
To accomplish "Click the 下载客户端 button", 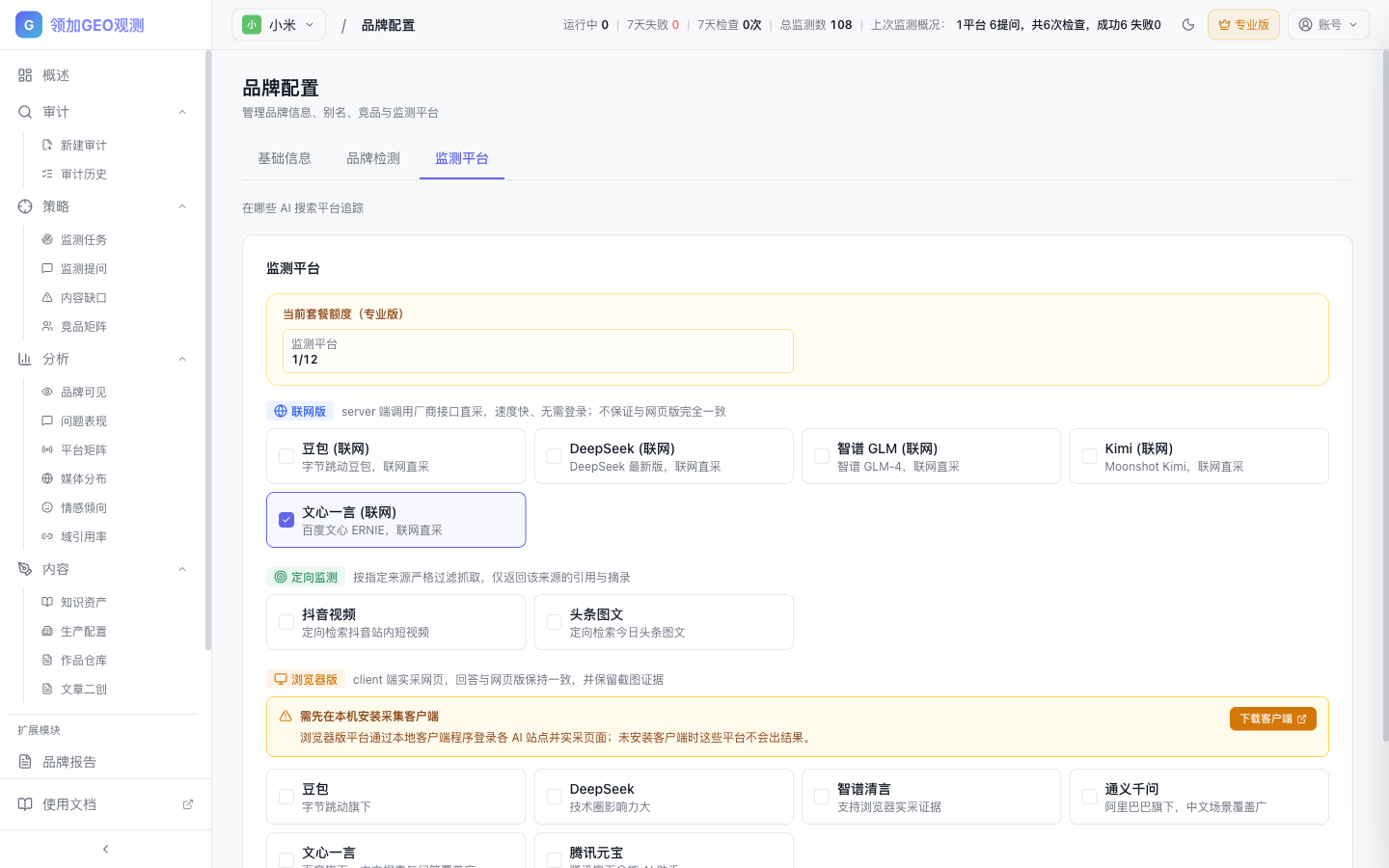I will (1273, 719).
